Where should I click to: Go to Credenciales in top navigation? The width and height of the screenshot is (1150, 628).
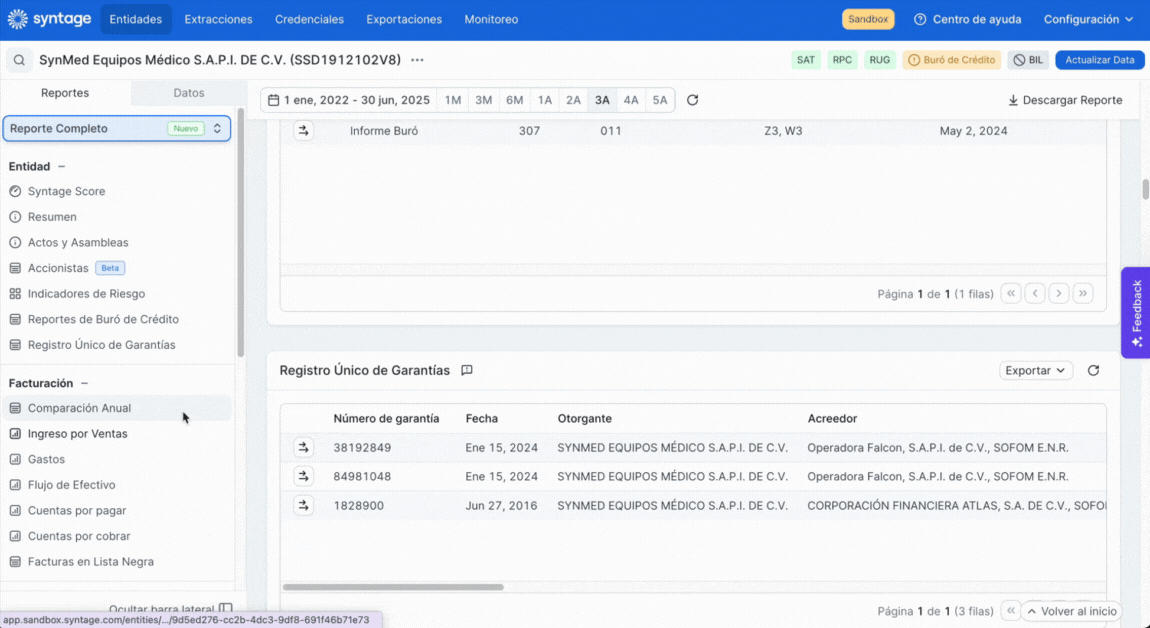point(310,20)
